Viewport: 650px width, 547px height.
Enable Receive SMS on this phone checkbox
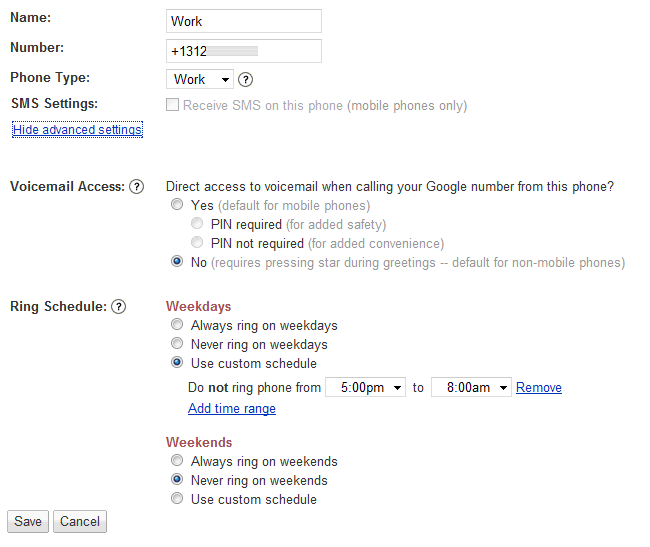pos(172,104)
